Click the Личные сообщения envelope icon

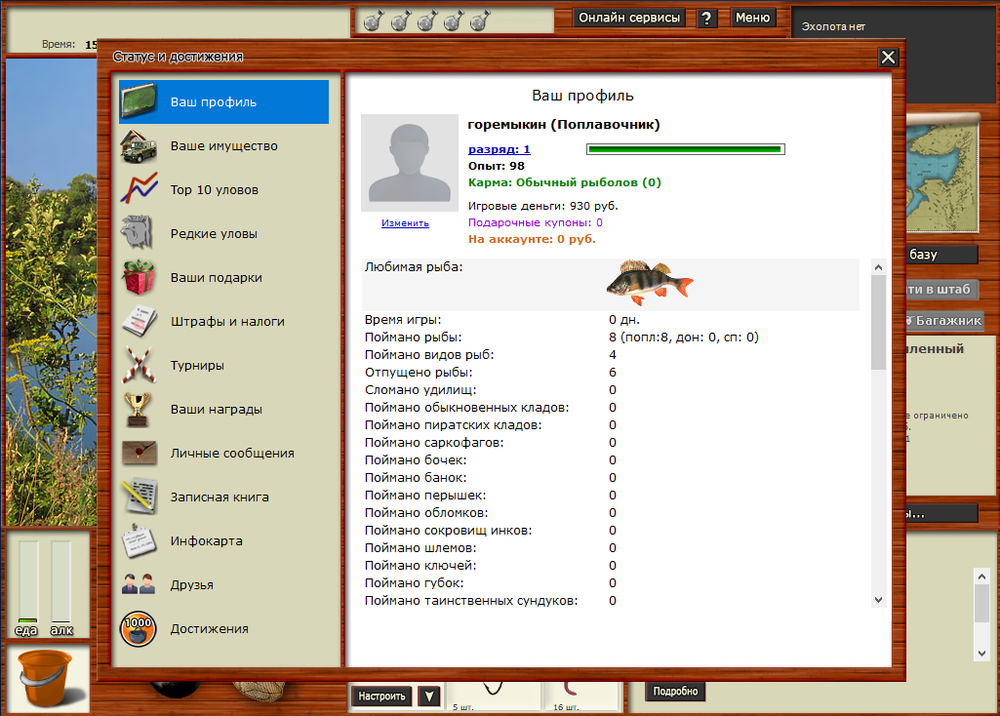[x=139, y=453]
